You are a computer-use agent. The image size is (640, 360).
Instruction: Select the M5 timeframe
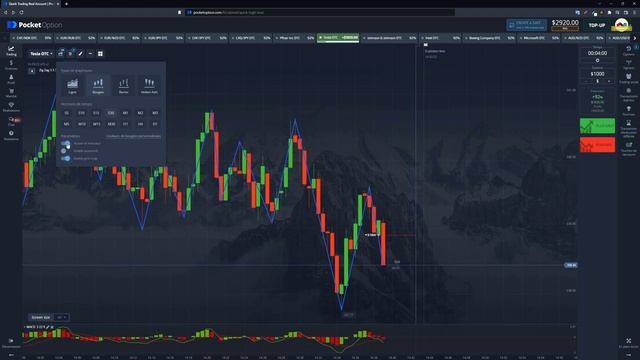(x=67, y=124)
